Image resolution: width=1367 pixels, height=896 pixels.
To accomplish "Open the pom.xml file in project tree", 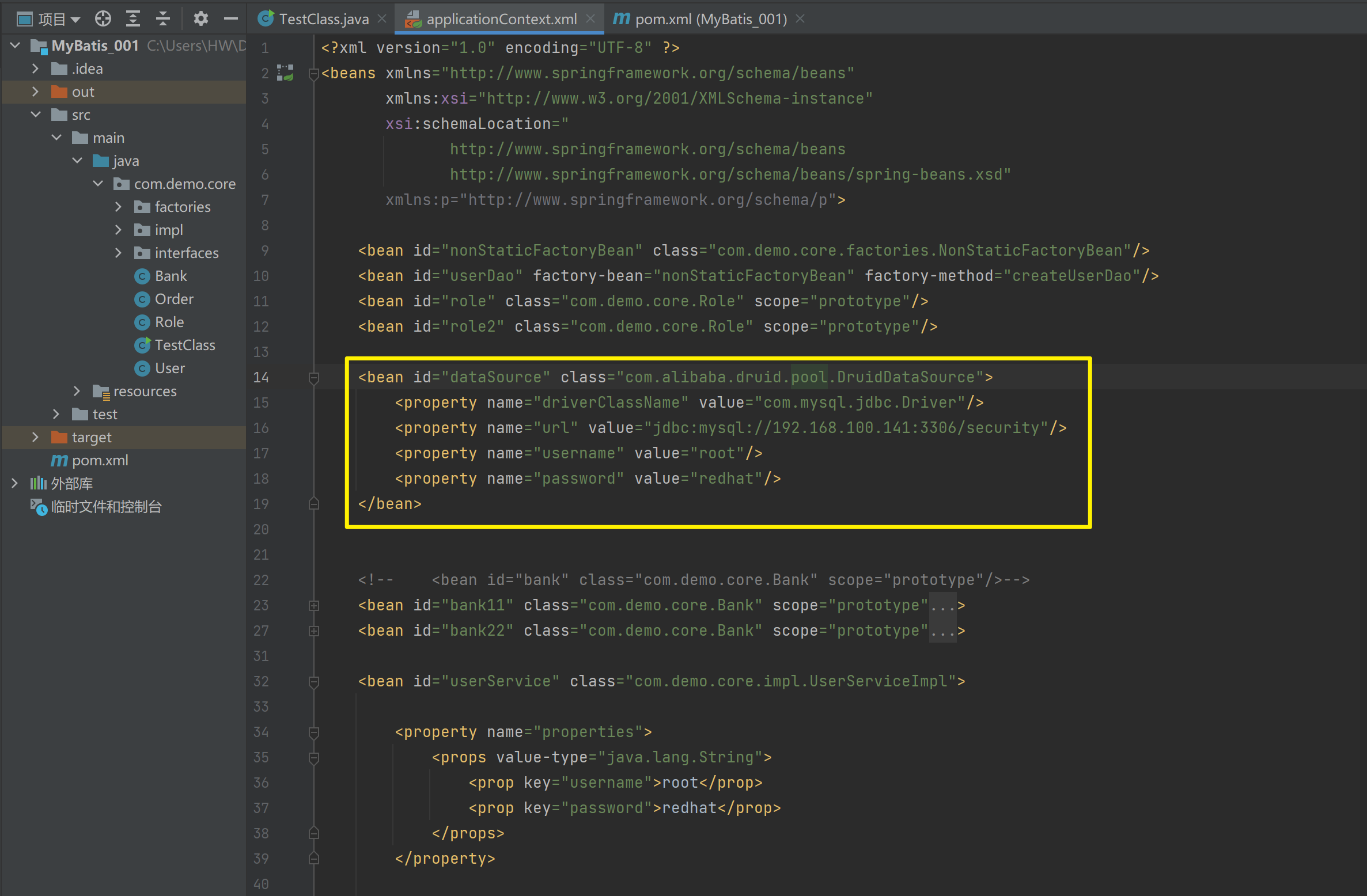I will (100, 460).
